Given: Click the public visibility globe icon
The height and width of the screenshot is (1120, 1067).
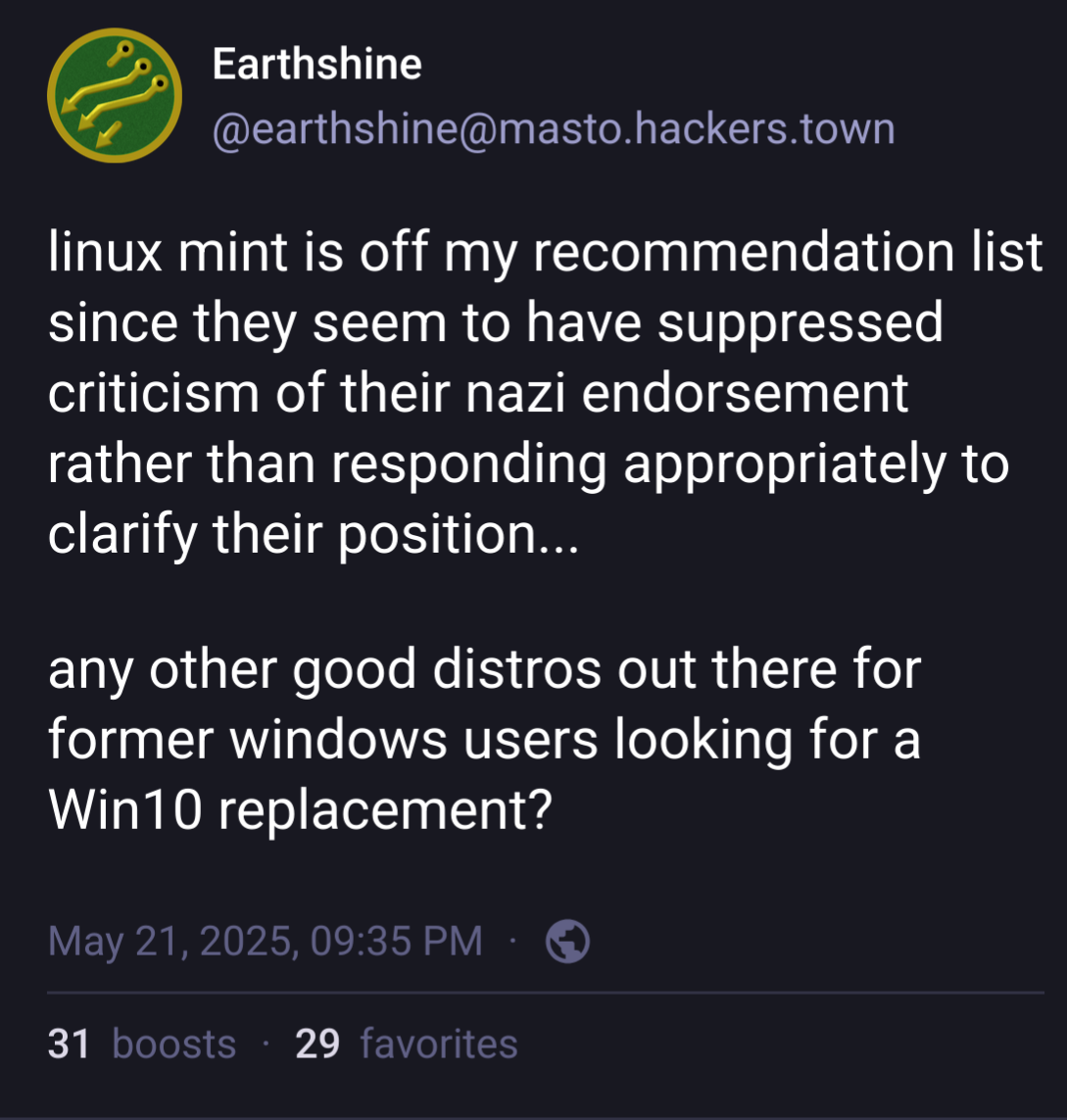Looking at the screenshot, I should coord(567,942).
